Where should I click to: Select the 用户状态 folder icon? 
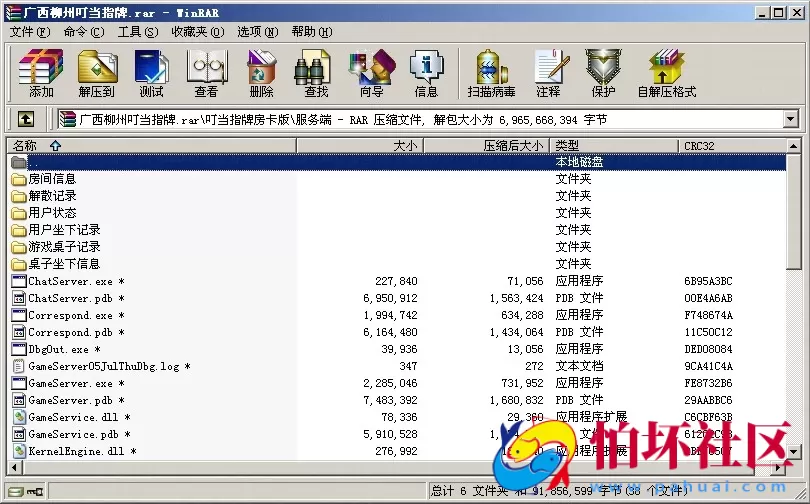pyautogui.click(x=19, y=213)
